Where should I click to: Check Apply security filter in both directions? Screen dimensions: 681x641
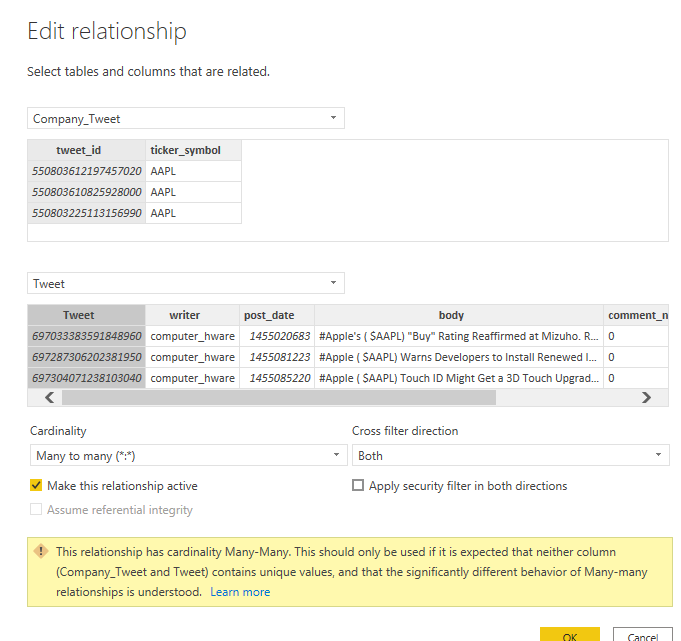(358, 485)
